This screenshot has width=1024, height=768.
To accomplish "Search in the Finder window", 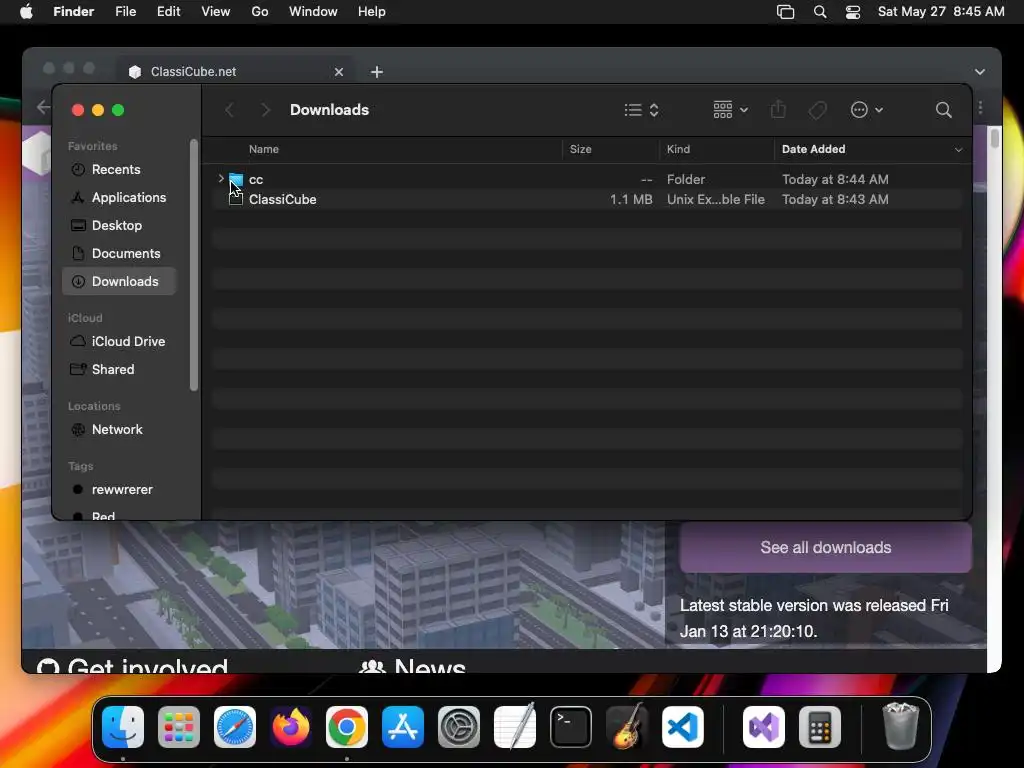I will [943, 110].
